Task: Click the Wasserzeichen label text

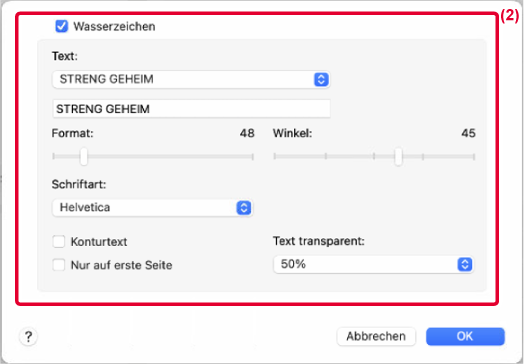Action: (x=114, y=26)
